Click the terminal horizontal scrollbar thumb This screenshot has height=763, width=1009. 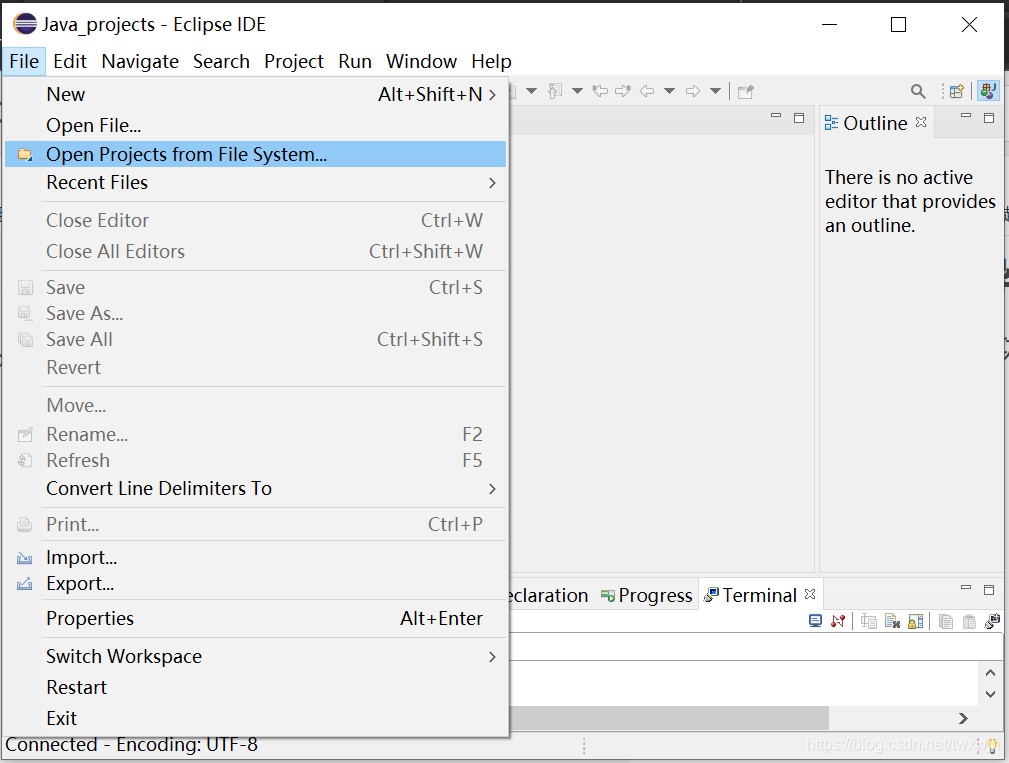(669, 718)
